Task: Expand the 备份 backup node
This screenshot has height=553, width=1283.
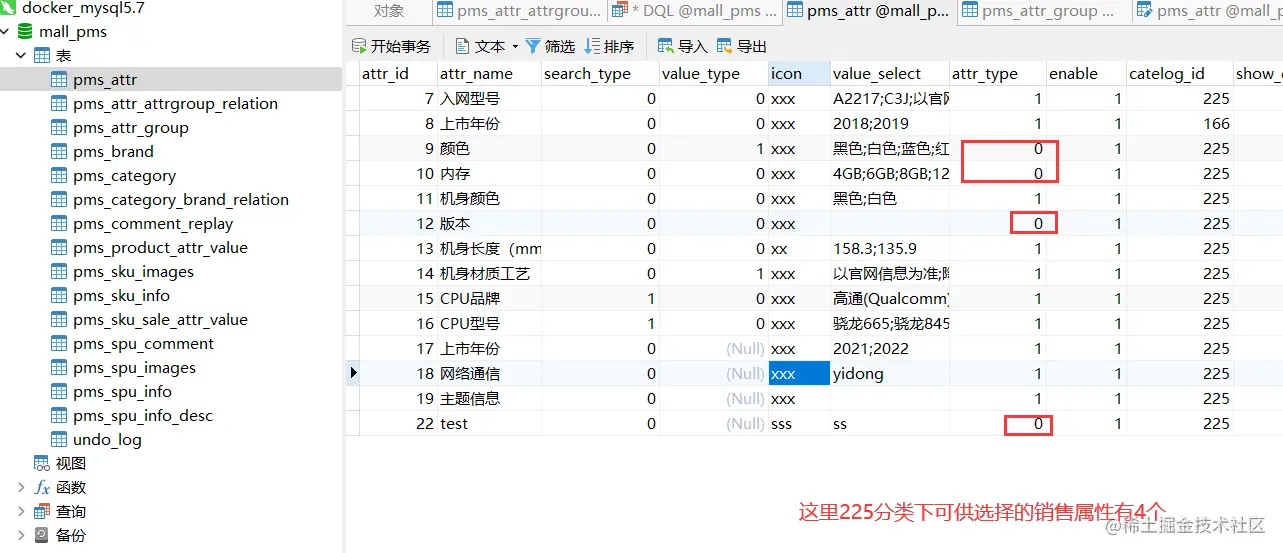Action: (20, 536)
